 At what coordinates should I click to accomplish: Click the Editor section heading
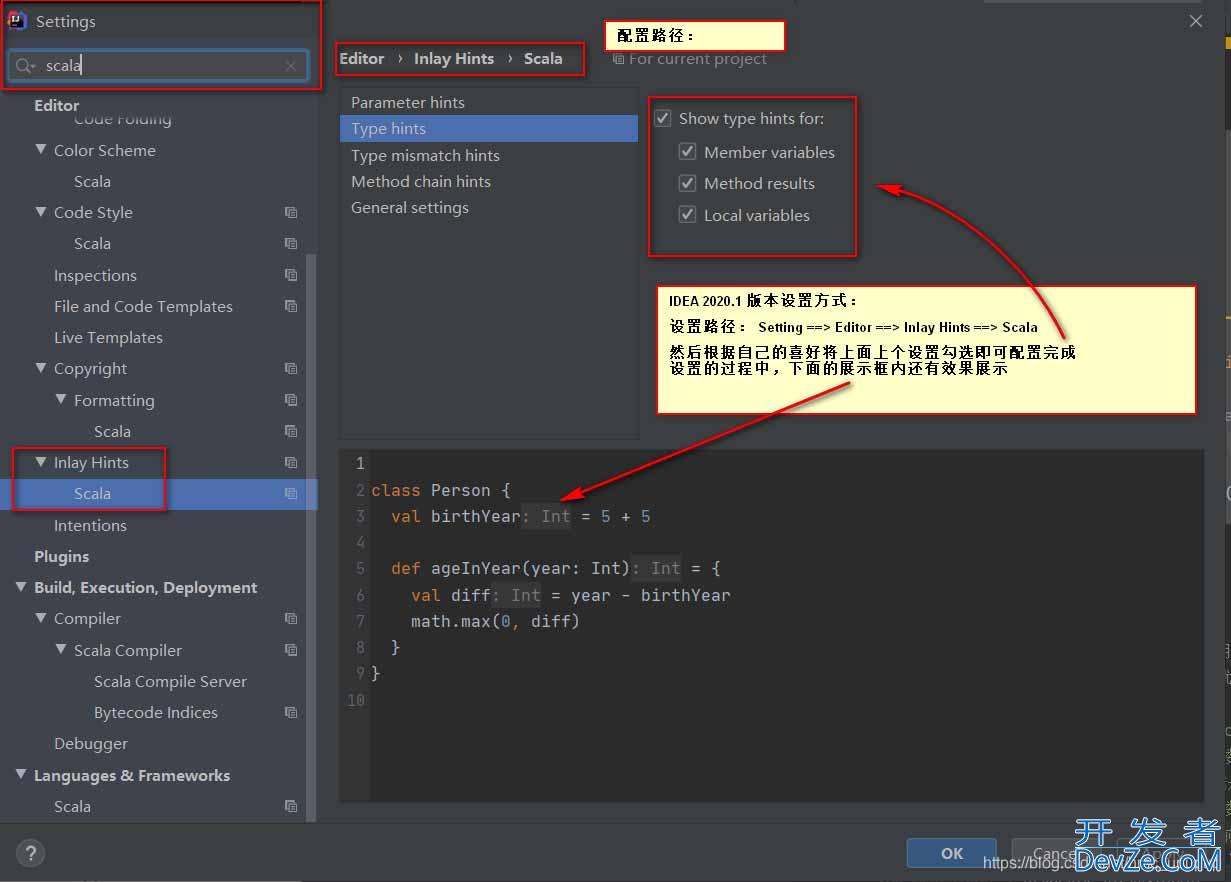pyautogui.click(x=57, y=105)
